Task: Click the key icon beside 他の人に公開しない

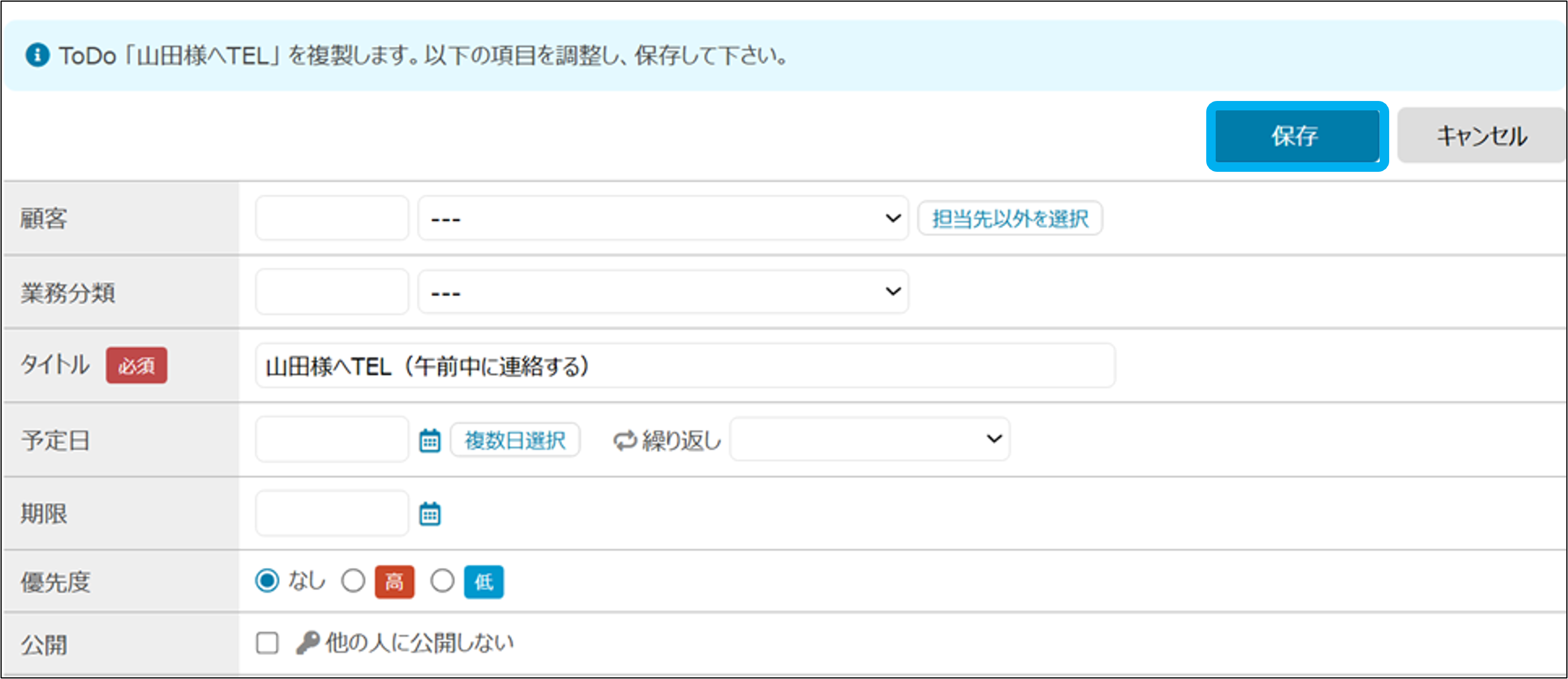Action: point(307,642)
